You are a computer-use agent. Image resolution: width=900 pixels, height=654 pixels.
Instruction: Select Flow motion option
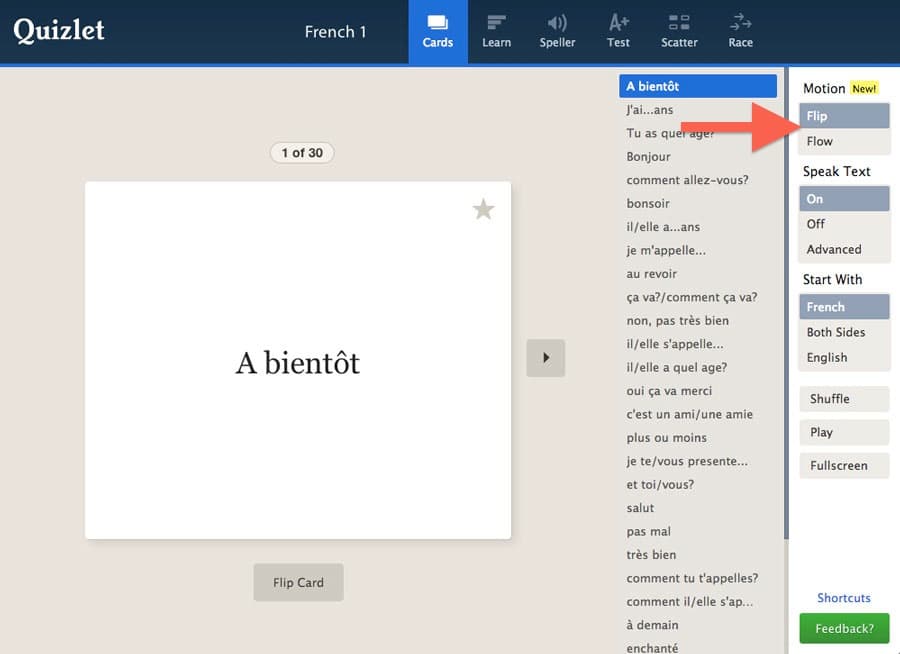(x=844, y=141)
